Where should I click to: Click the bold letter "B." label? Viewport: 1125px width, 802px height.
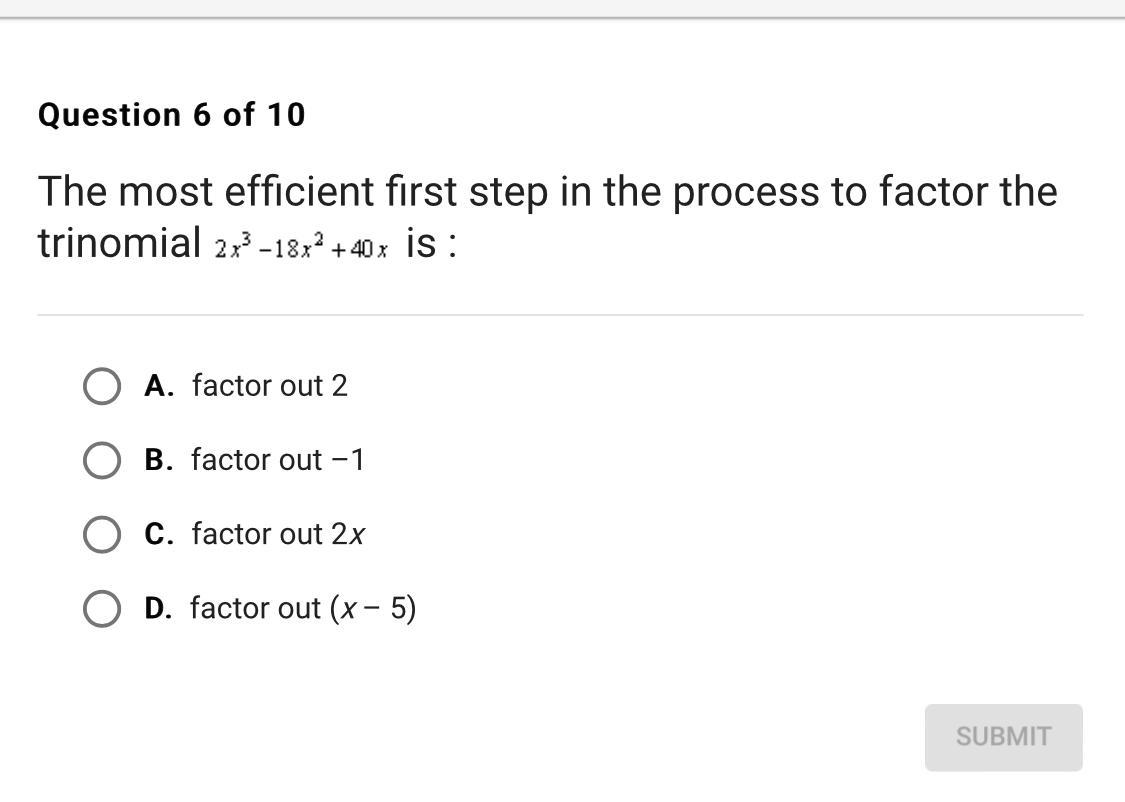point(159,460)
